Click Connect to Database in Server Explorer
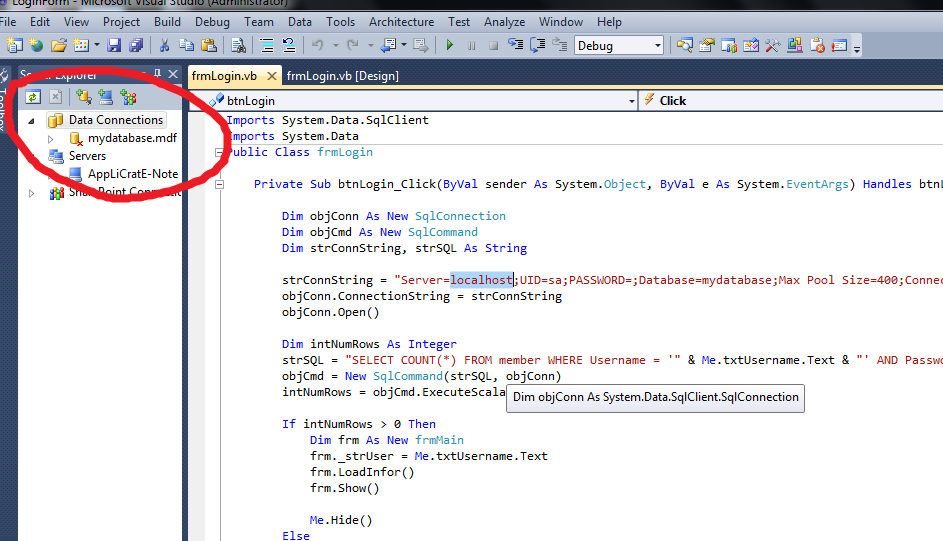Image resolution: width=943 pixels, height=541 pixels. [83, 97]
